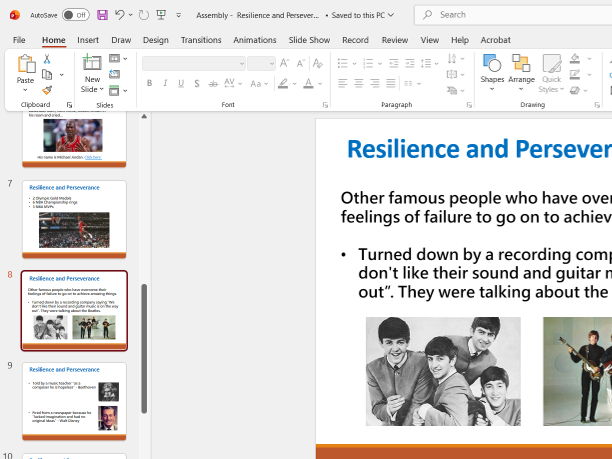The width and height of the screenshot is (612, 459).
Task: Click the Numbering list icon
Action: click(x=368, y=63)
